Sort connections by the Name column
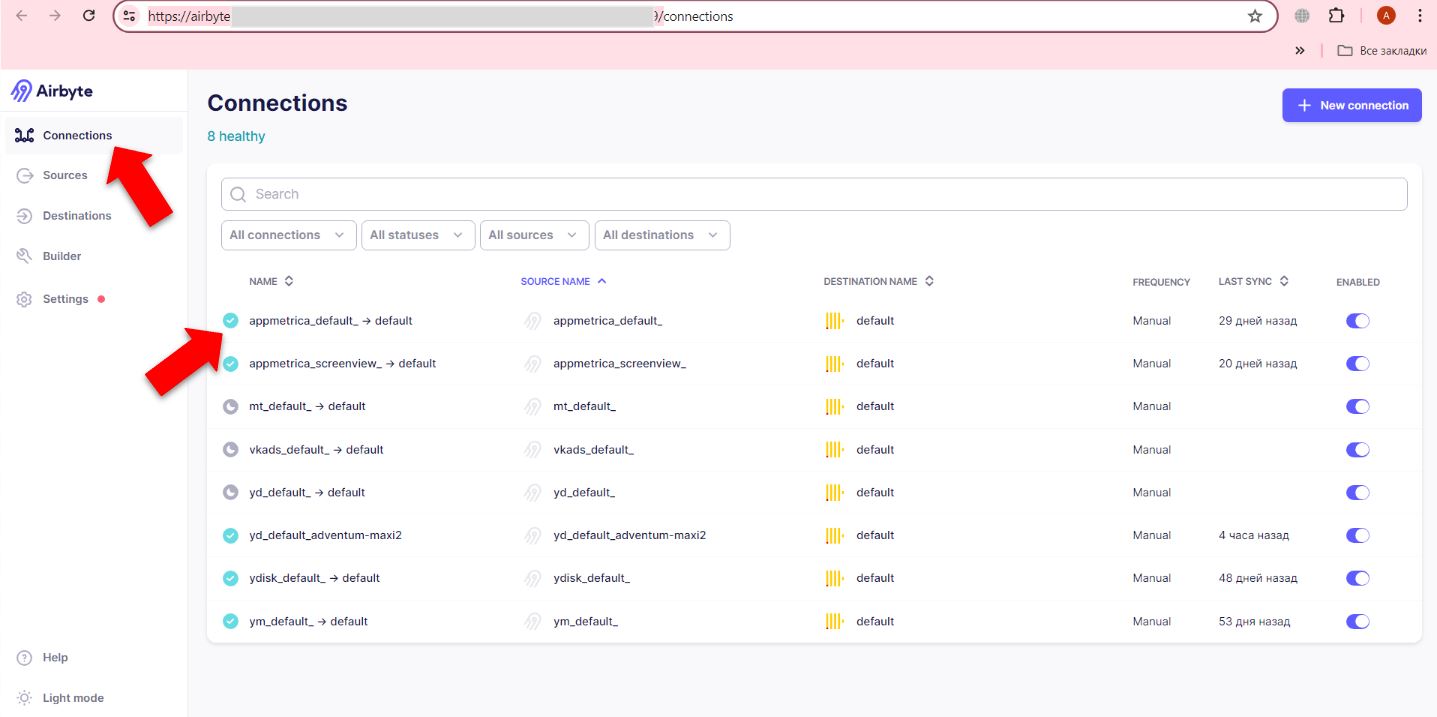Image resolution: width=1437 pixels, height=717 pixels. [x=271, y=282]
